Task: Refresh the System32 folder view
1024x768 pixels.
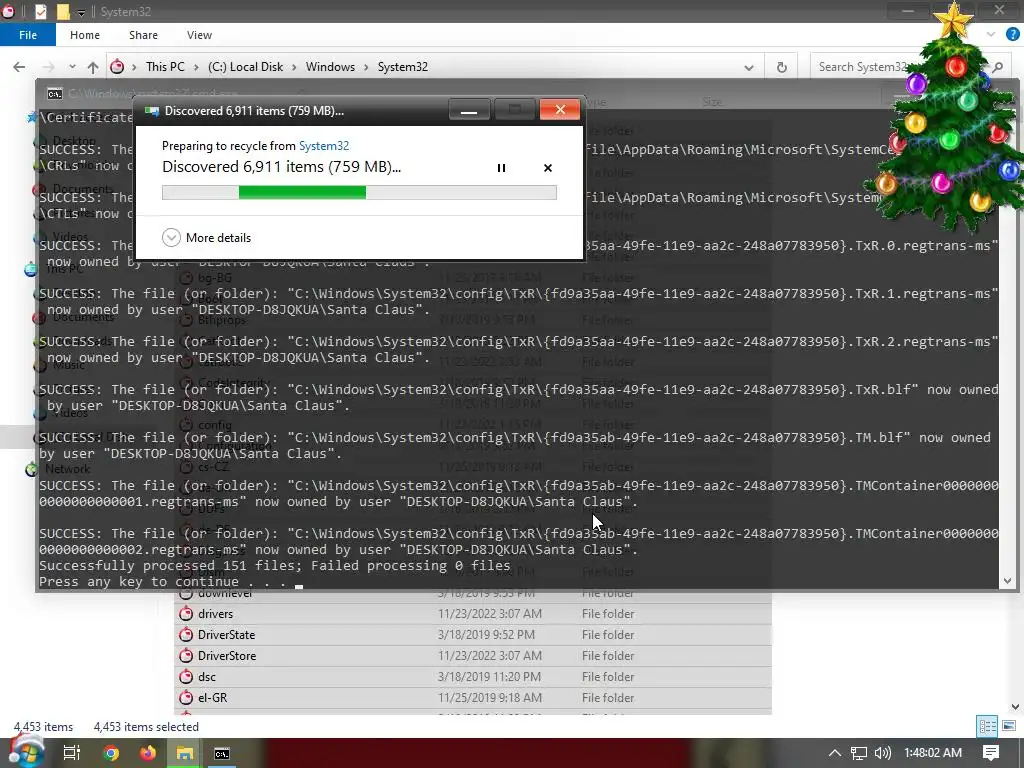Action: coord(781,67)
